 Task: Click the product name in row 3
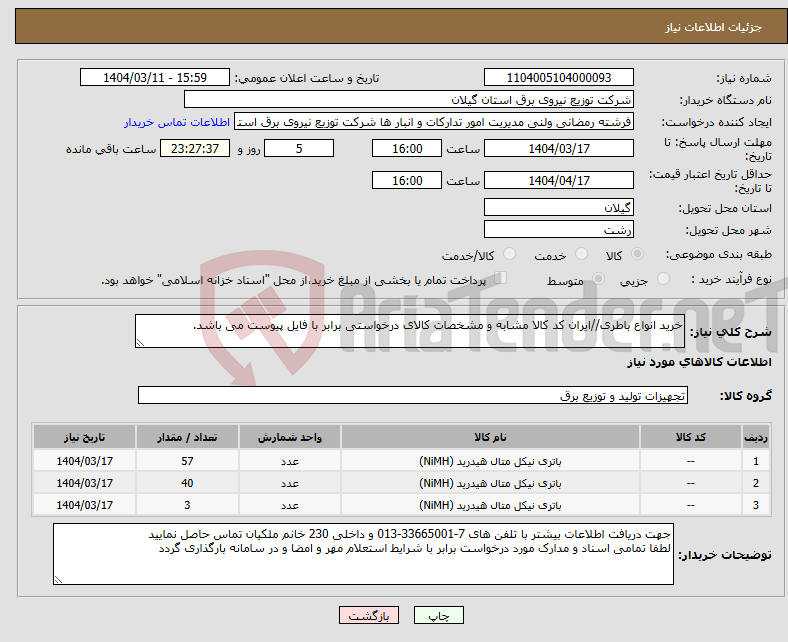click(490, 505)
